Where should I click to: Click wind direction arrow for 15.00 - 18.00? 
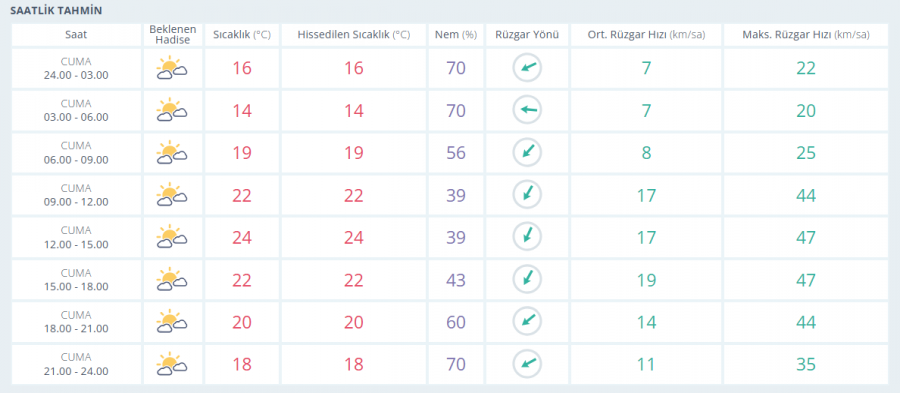[x=527, y=279]
